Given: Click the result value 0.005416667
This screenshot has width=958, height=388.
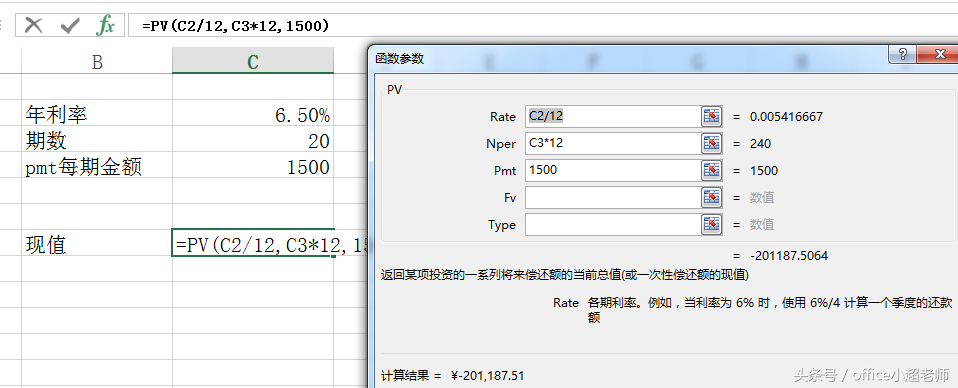Looking at the screenshot, I should (x=786, y=117).
